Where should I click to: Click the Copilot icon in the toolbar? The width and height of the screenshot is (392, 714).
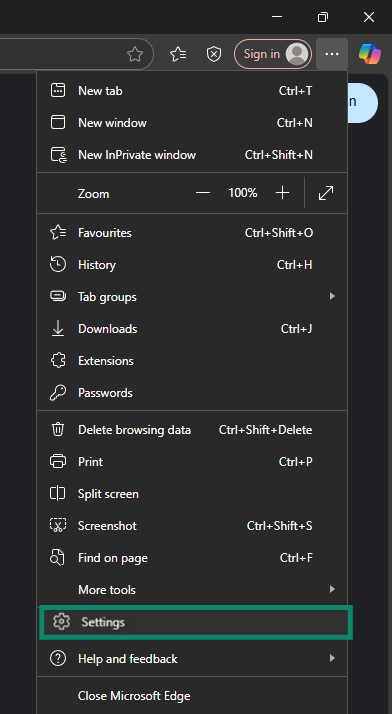(x=370, y=54)
